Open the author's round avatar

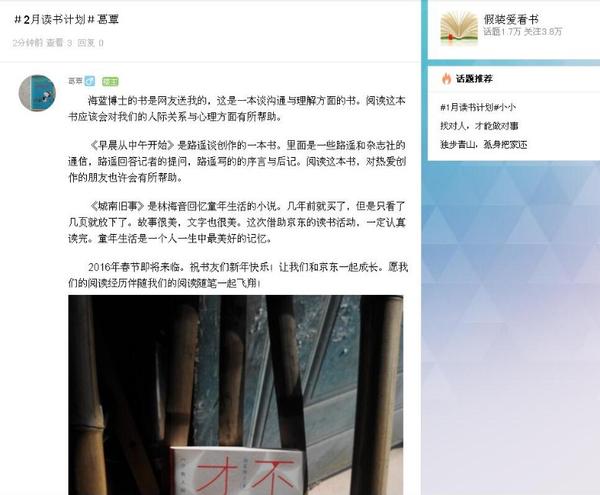coord(37,93)
